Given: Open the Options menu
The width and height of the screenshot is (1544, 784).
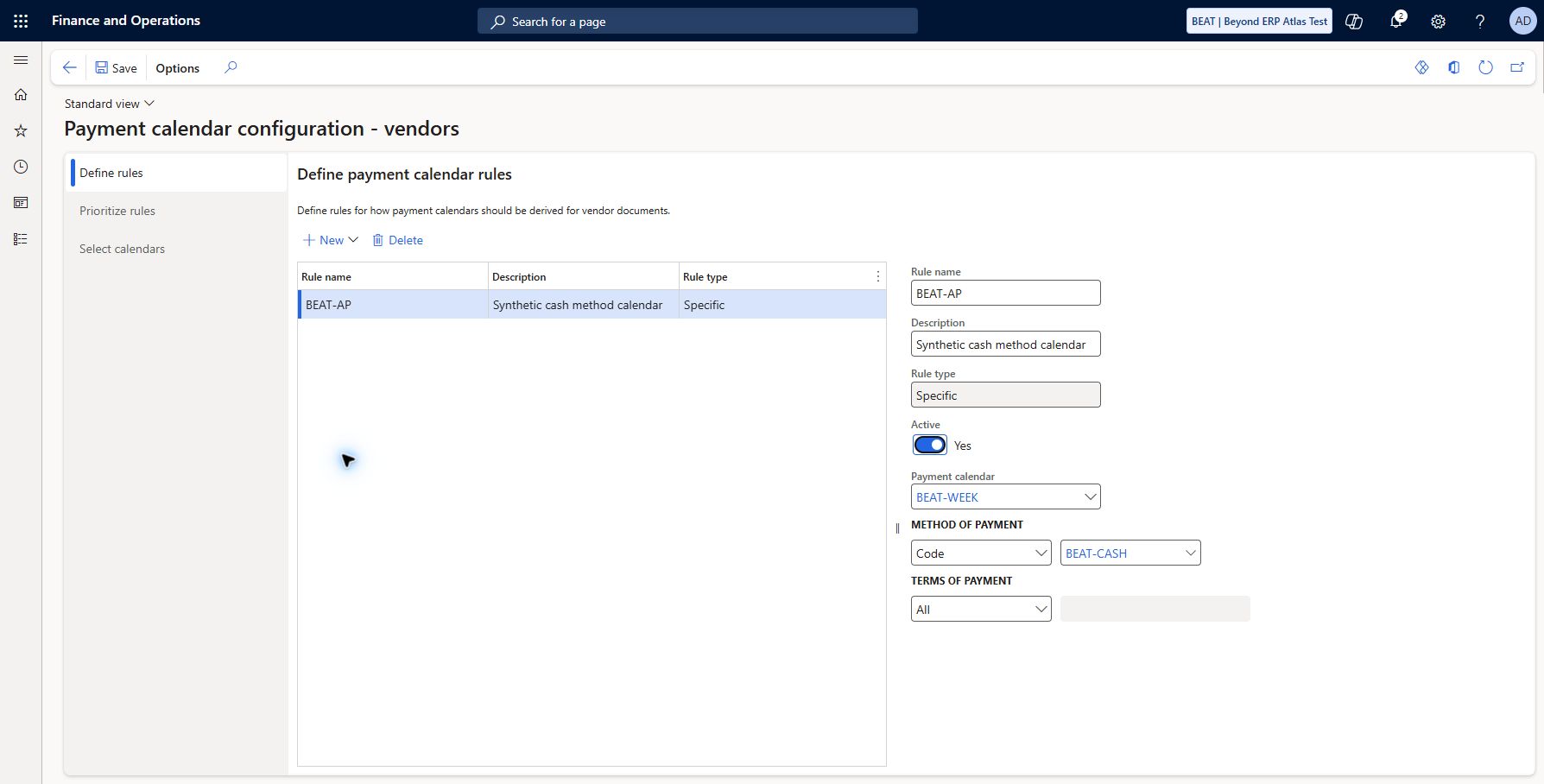Looking at the screenshot, I should 177,68.
